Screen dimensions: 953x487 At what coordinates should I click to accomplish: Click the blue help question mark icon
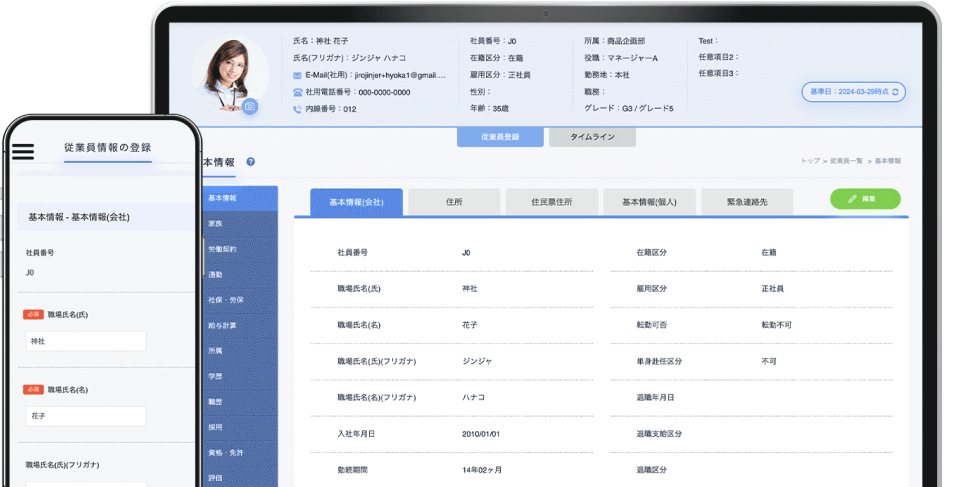point(250,161)
